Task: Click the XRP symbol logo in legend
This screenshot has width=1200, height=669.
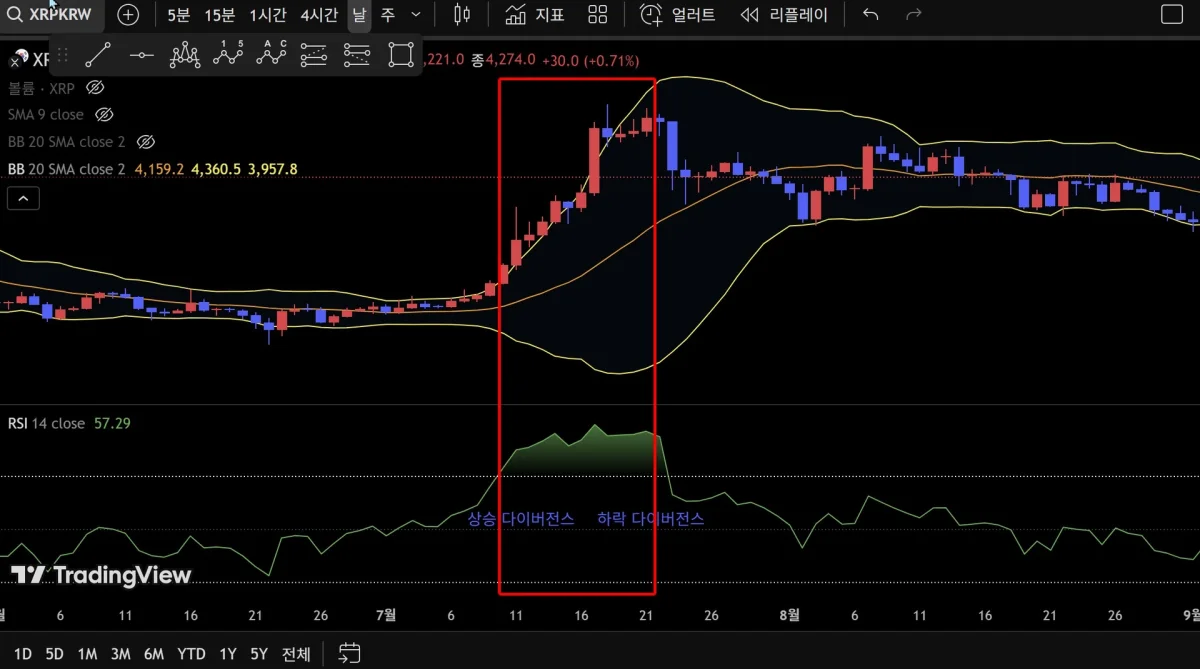Action: pyautogui.click(x=18, y=58)
